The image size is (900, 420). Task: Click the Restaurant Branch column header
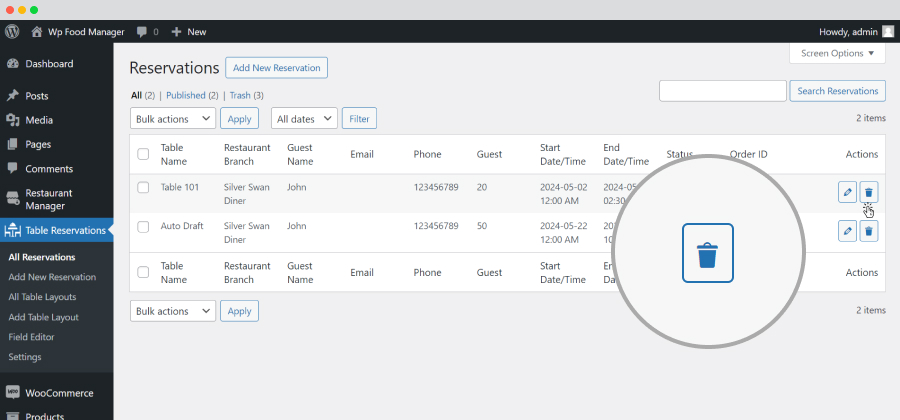pyautogui.click(x=247, y=154)
